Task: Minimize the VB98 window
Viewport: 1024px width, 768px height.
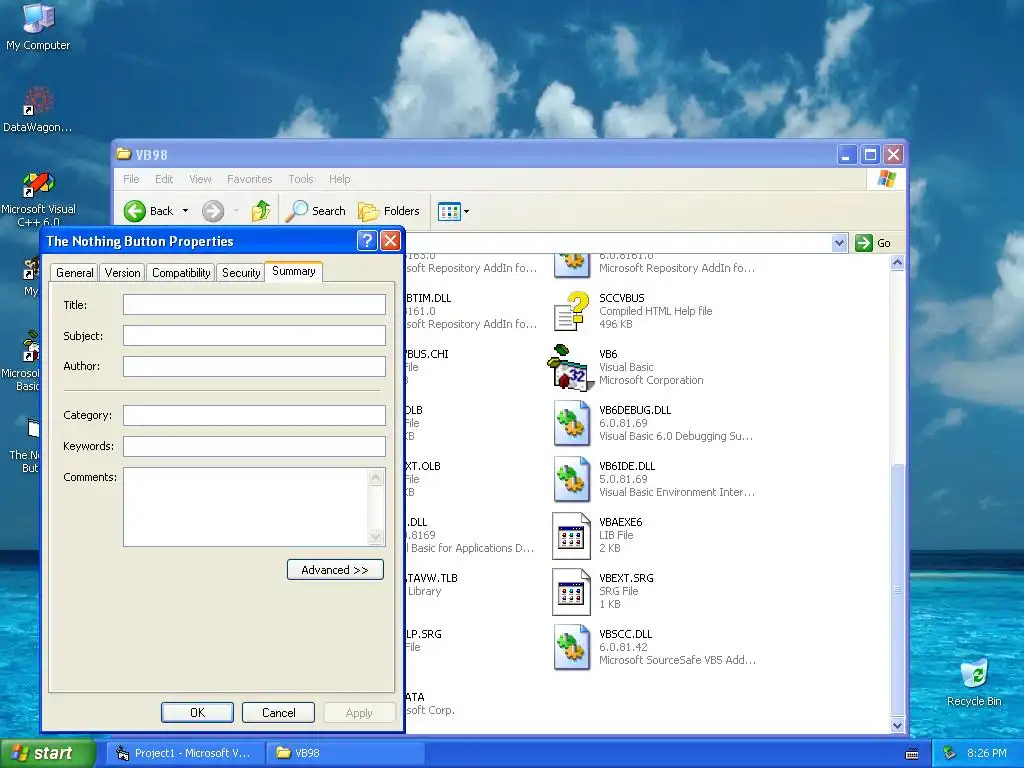Action: pos(846,155)
